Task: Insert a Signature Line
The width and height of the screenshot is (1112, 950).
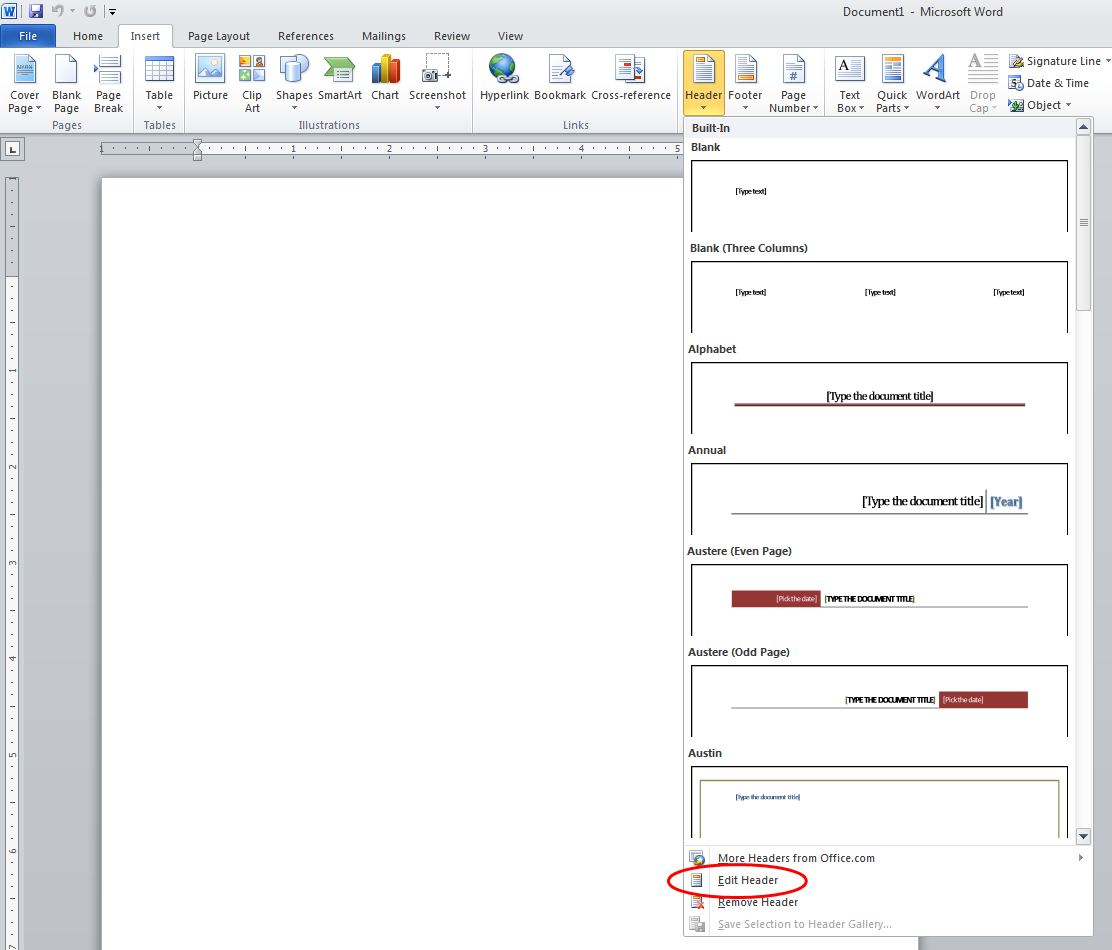Action: (1058, 60)
